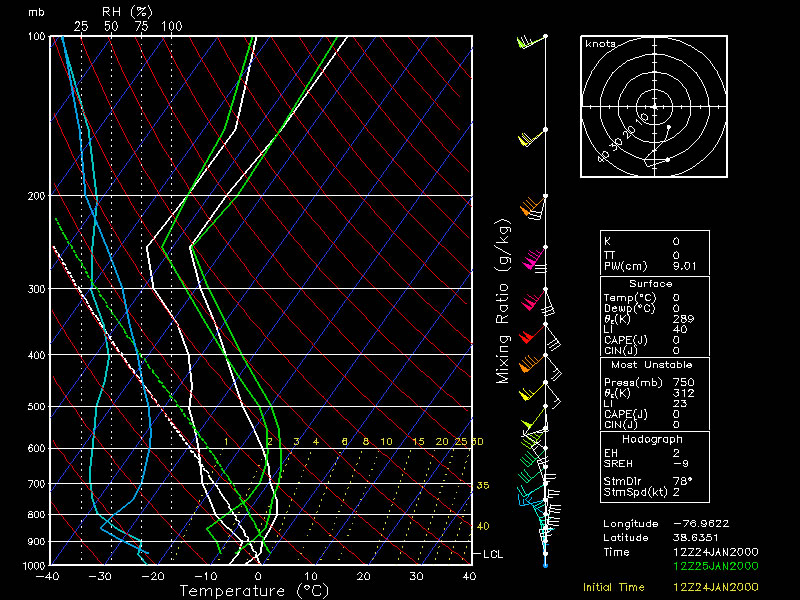Select the −10 temperature axis label

205,577
